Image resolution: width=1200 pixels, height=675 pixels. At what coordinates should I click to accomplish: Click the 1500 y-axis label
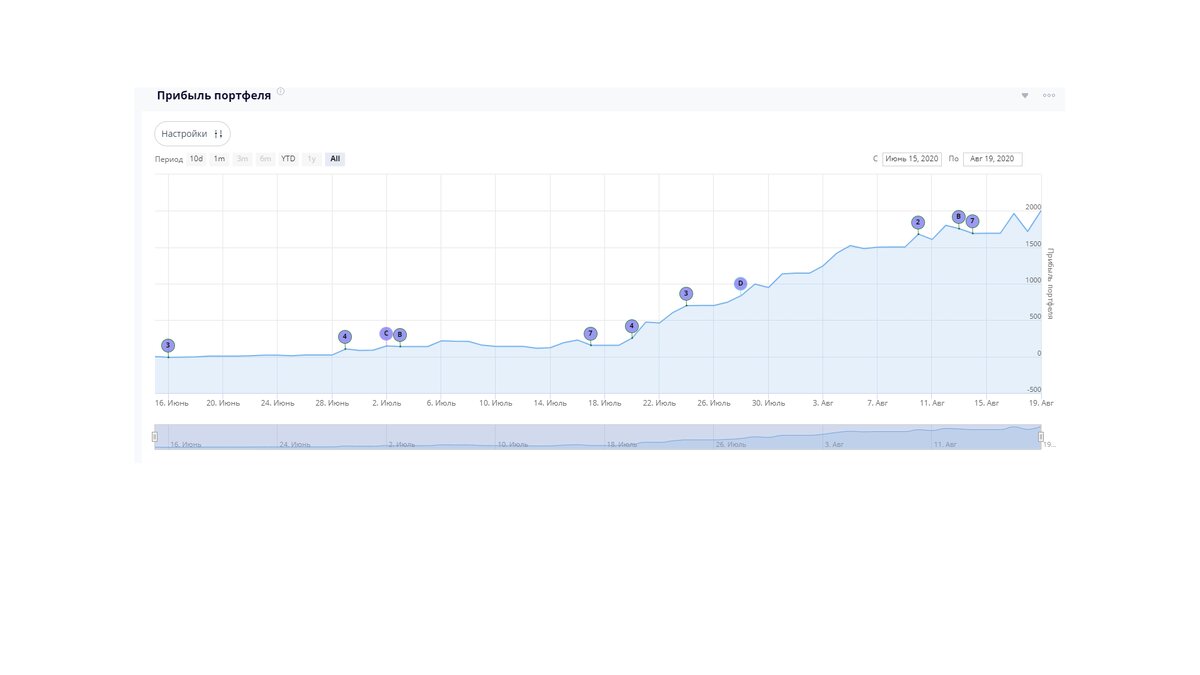point(1033,244)
